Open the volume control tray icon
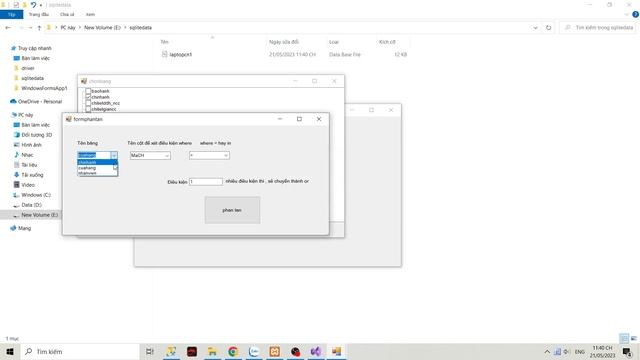 click(567, 351)
